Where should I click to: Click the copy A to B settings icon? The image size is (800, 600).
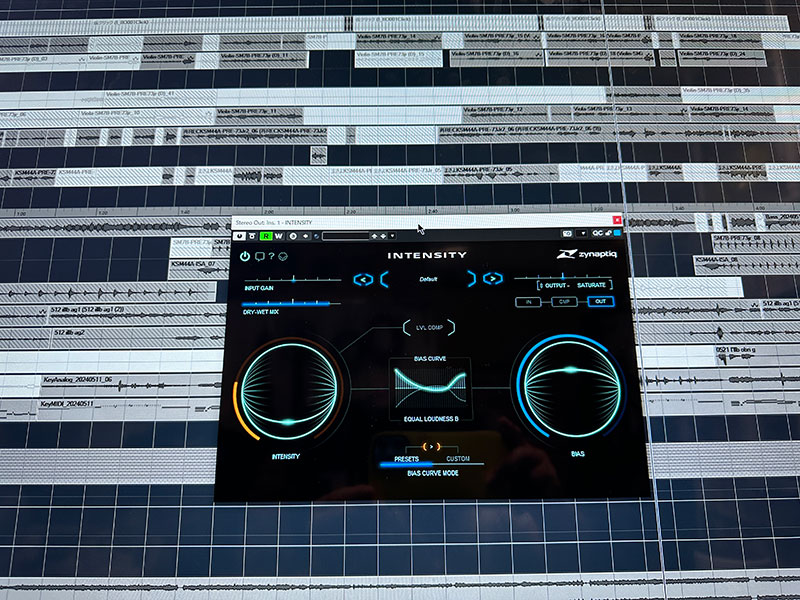305,236
